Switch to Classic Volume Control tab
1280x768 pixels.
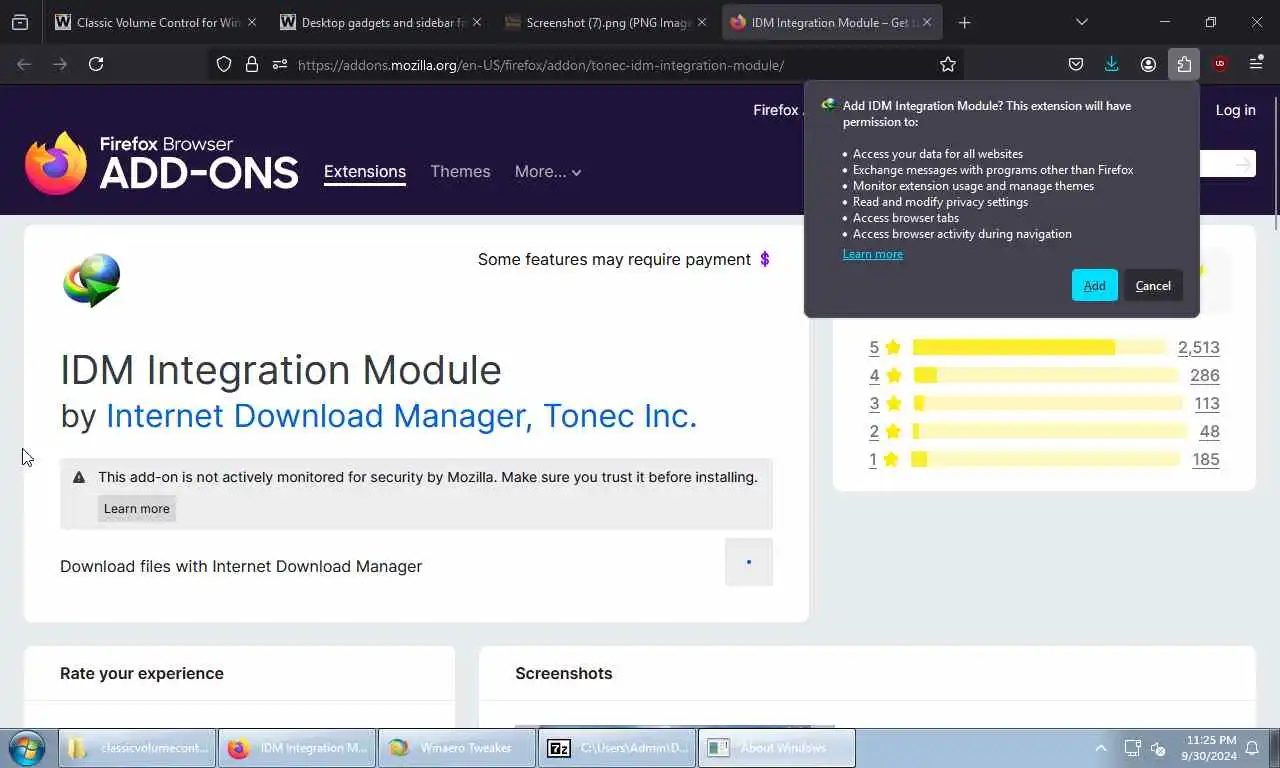coord(155,22)
